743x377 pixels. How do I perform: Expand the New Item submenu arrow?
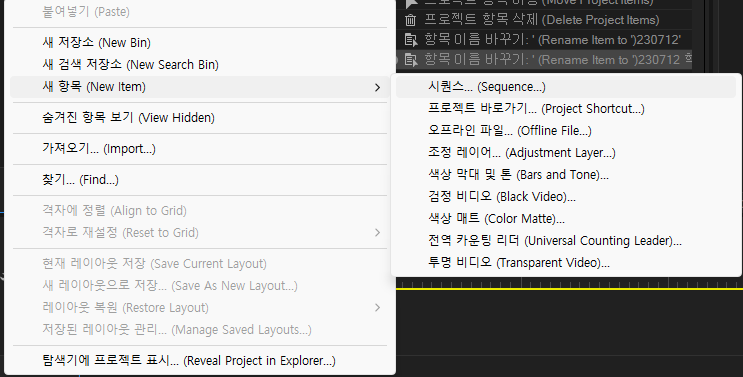(377, 87)
